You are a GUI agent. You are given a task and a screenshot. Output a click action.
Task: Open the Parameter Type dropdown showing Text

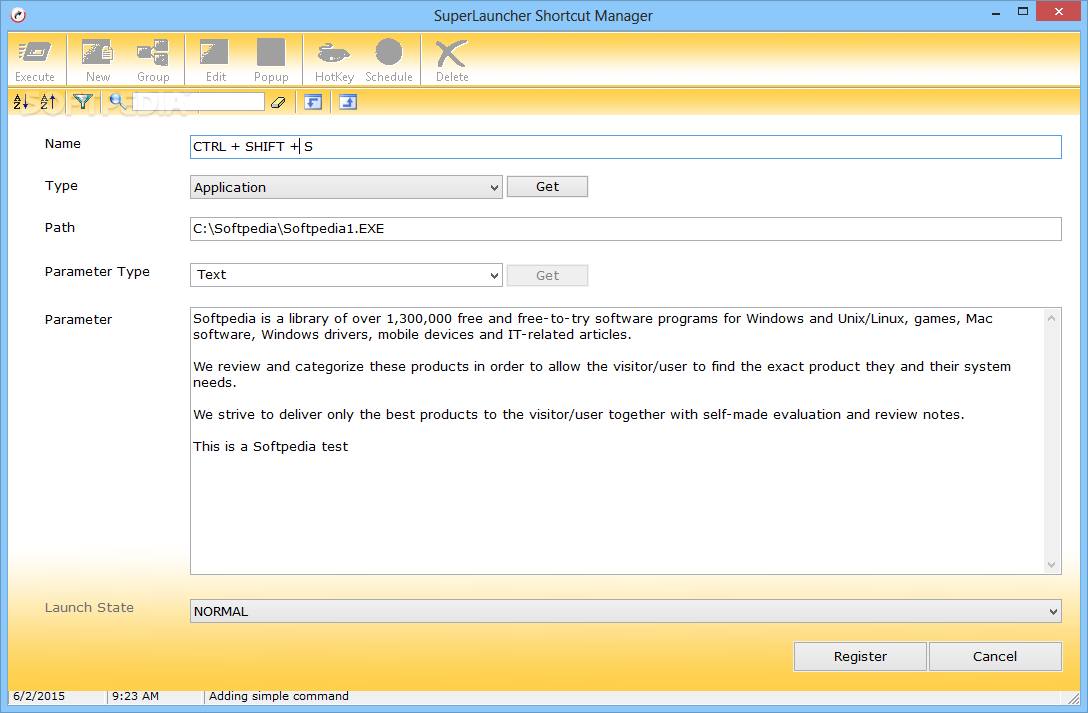(346, 275)
